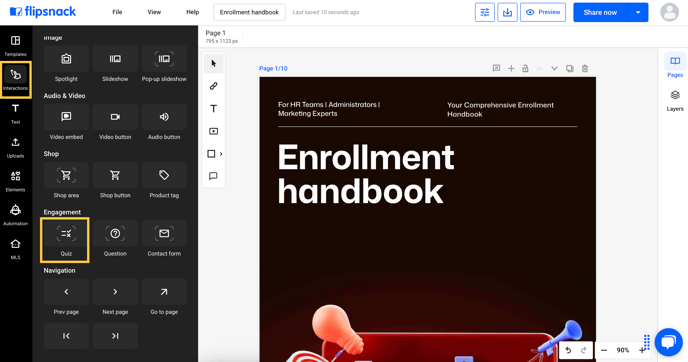Select the rectangle shape tool

211,154
